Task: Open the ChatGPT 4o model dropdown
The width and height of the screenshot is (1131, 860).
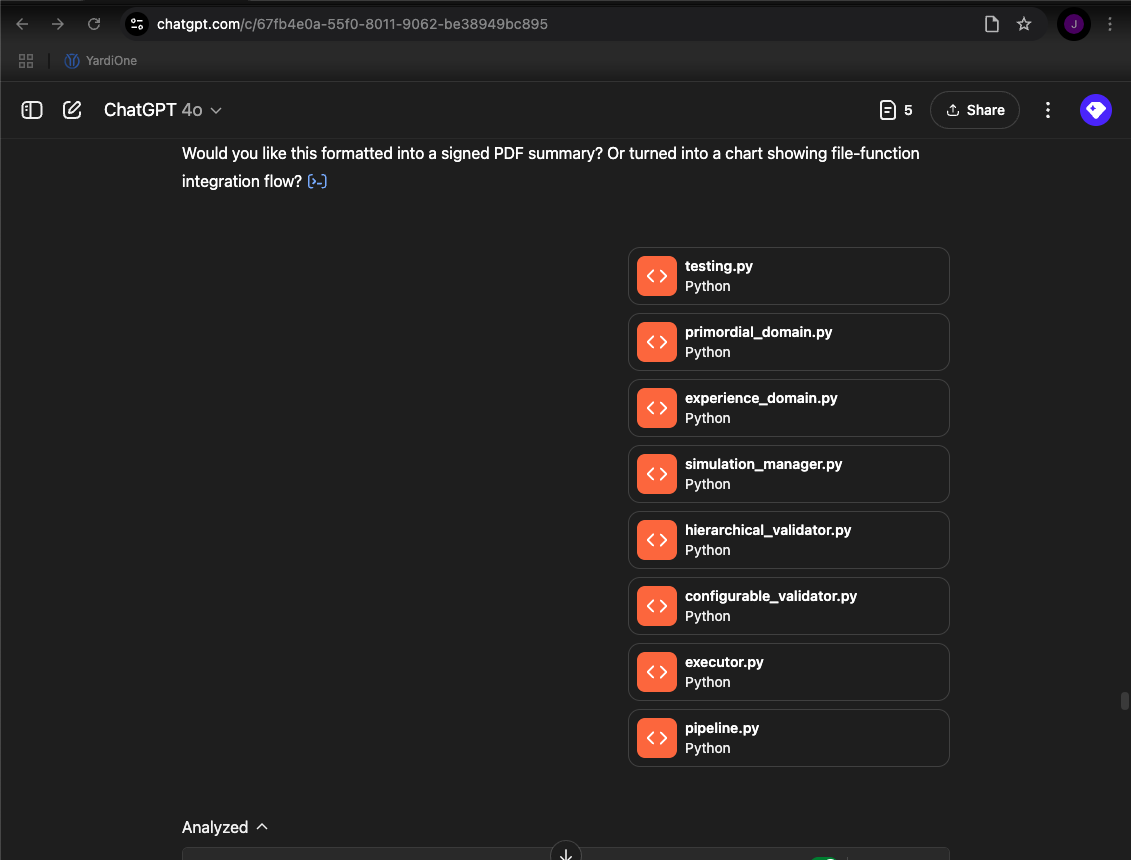Action: [163, 110]
